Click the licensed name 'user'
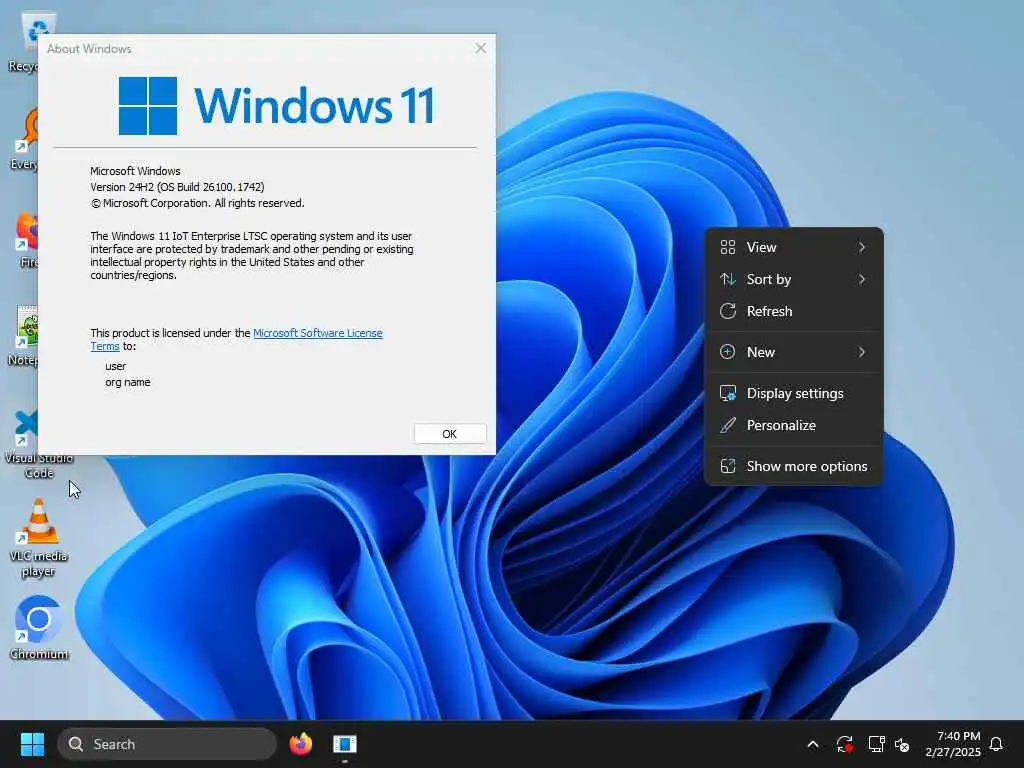The height and width of the screenshot is (768, 1024). click(116, 366)
